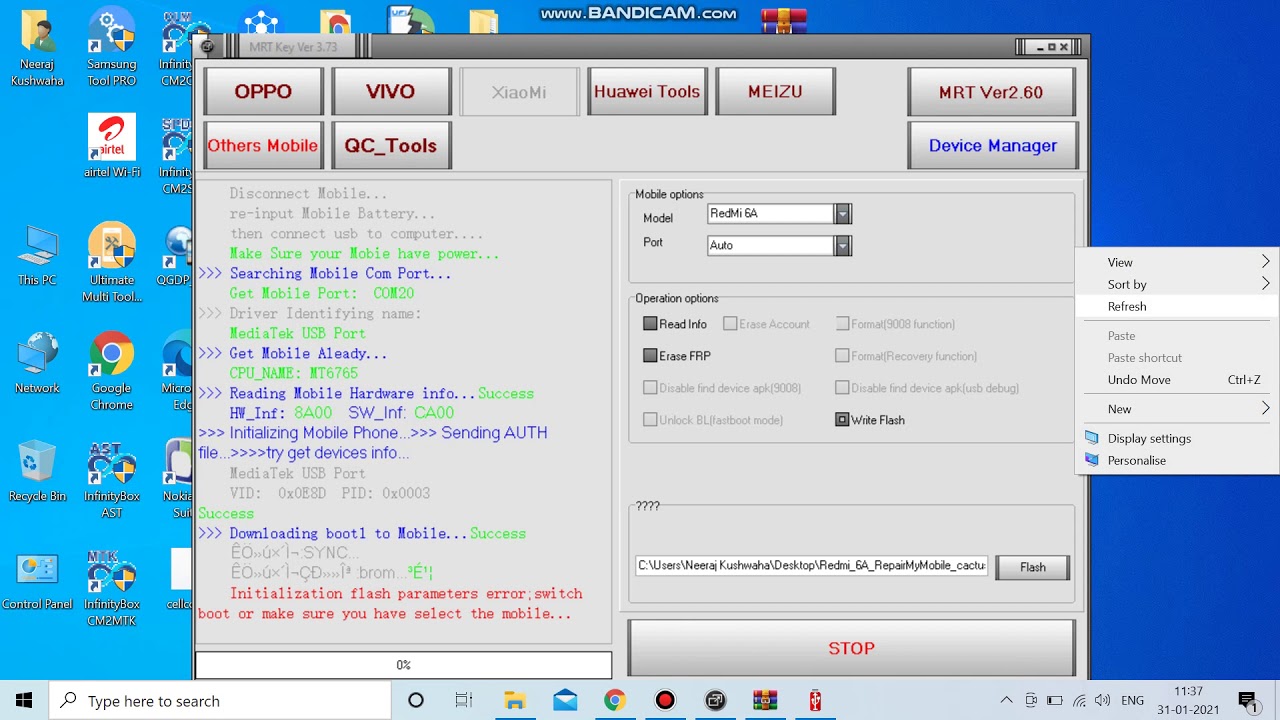Open File Explorer from taskbar
The width and height of the screenshot is (1280, 720).
coord(514,700)
